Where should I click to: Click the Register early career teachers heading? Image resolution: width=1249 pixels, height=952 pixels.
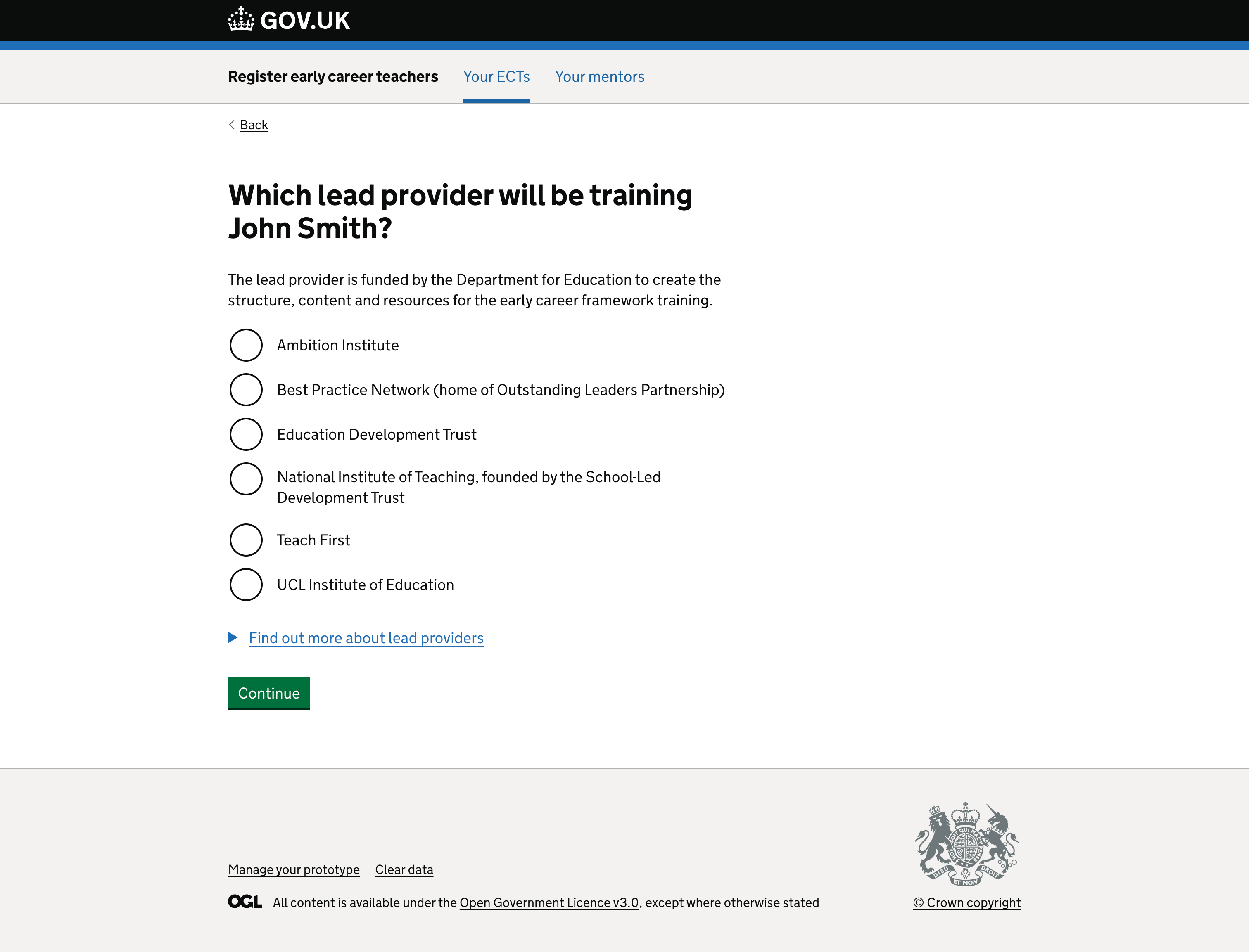point(333,76)
